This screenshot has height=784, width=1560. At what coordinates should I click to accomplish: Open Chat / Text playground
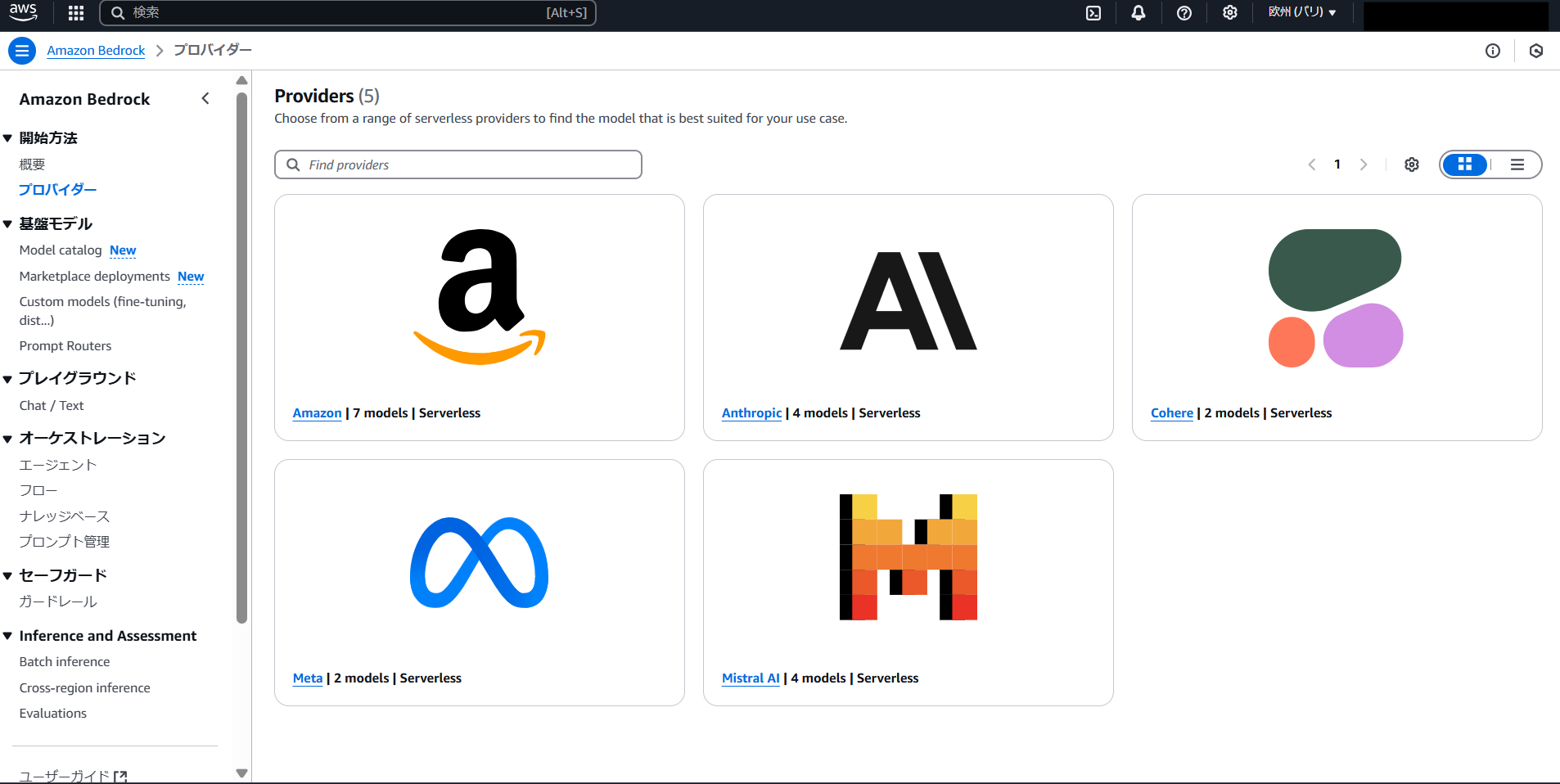(x=52, y=406)
